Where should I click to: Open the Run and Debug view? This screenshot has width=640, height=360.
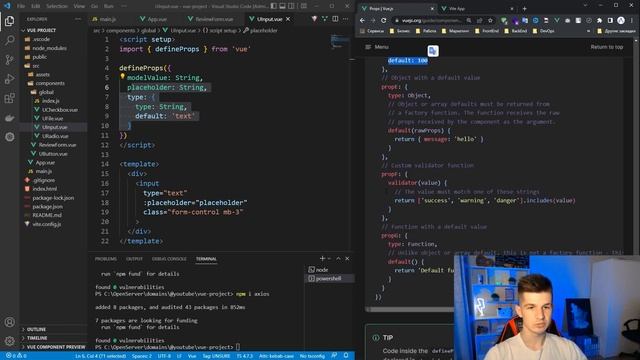pyautogui.click(x=9, y=79)
